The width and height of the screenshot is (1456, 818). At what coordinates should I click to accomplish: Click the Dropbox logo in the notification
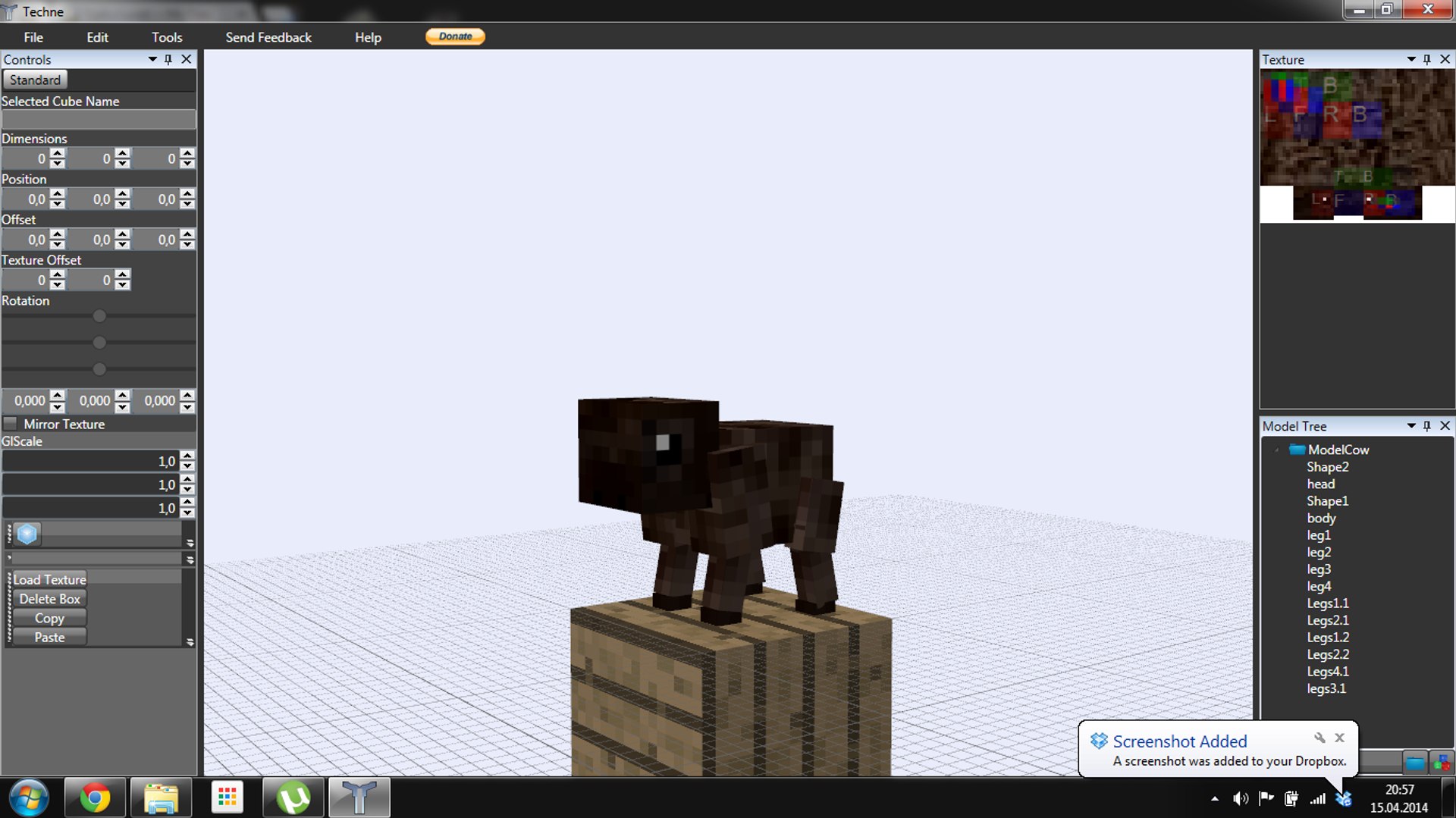click(1099, 741)
